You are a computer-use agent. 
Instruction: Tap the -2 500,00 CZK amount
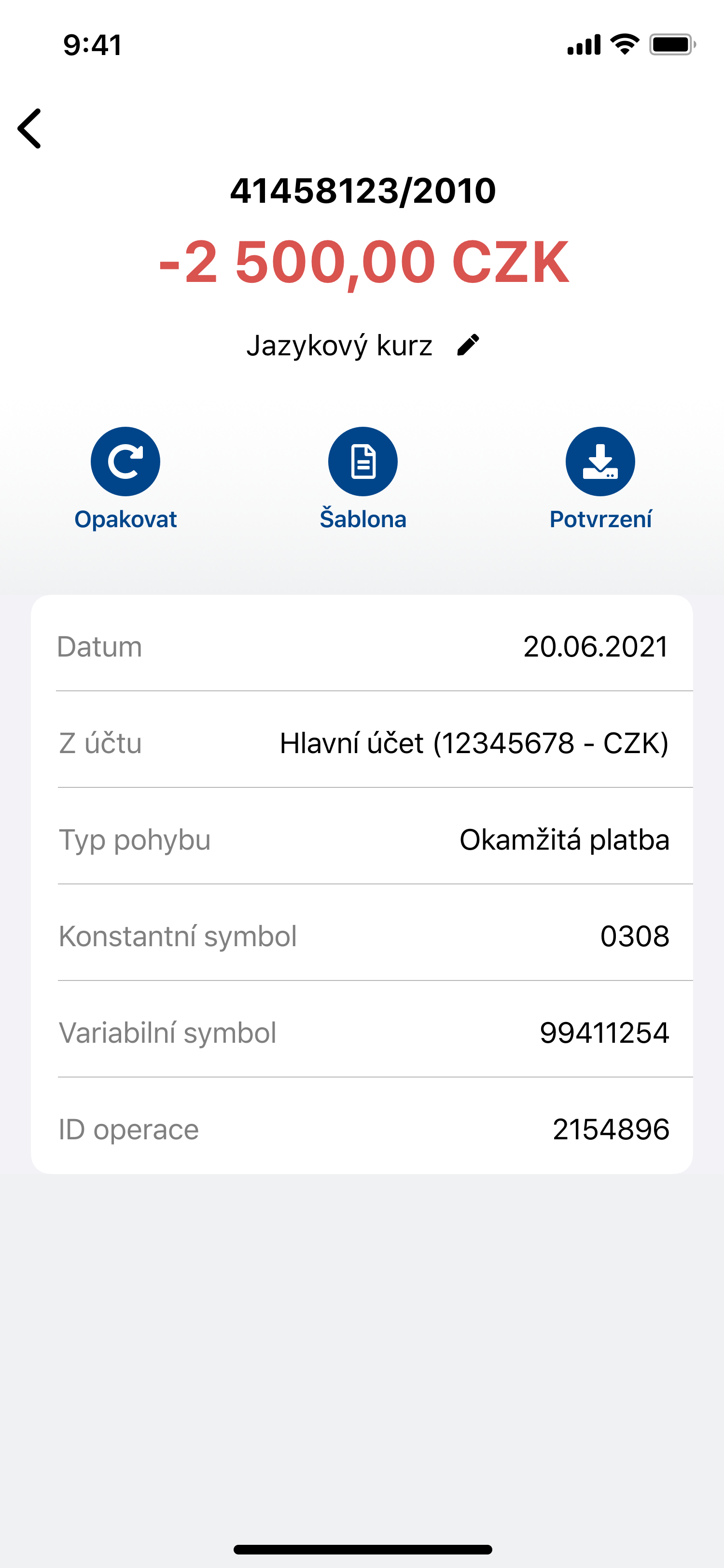point(364,262)
